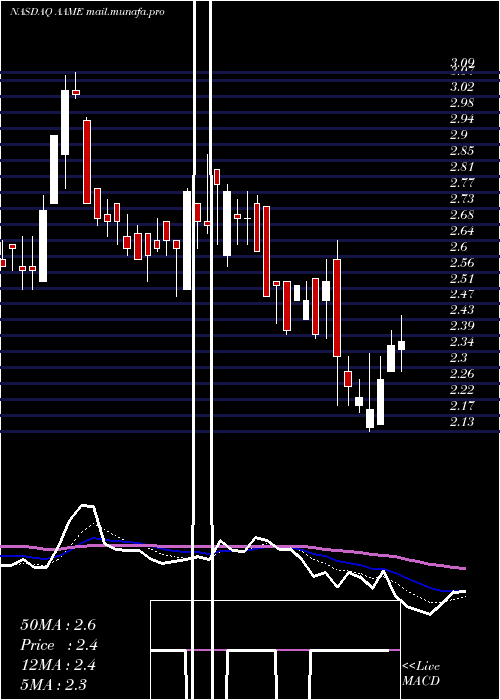Click the 2.51 price axis label
500x700 pixels.
click(x=462, y=279)
